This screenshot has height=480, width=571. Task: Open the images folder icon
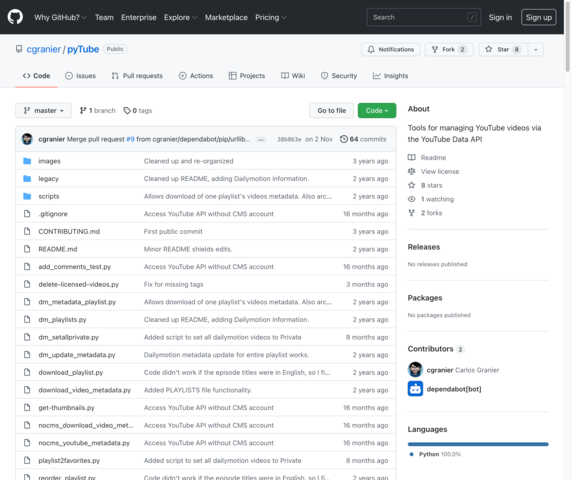27,161
